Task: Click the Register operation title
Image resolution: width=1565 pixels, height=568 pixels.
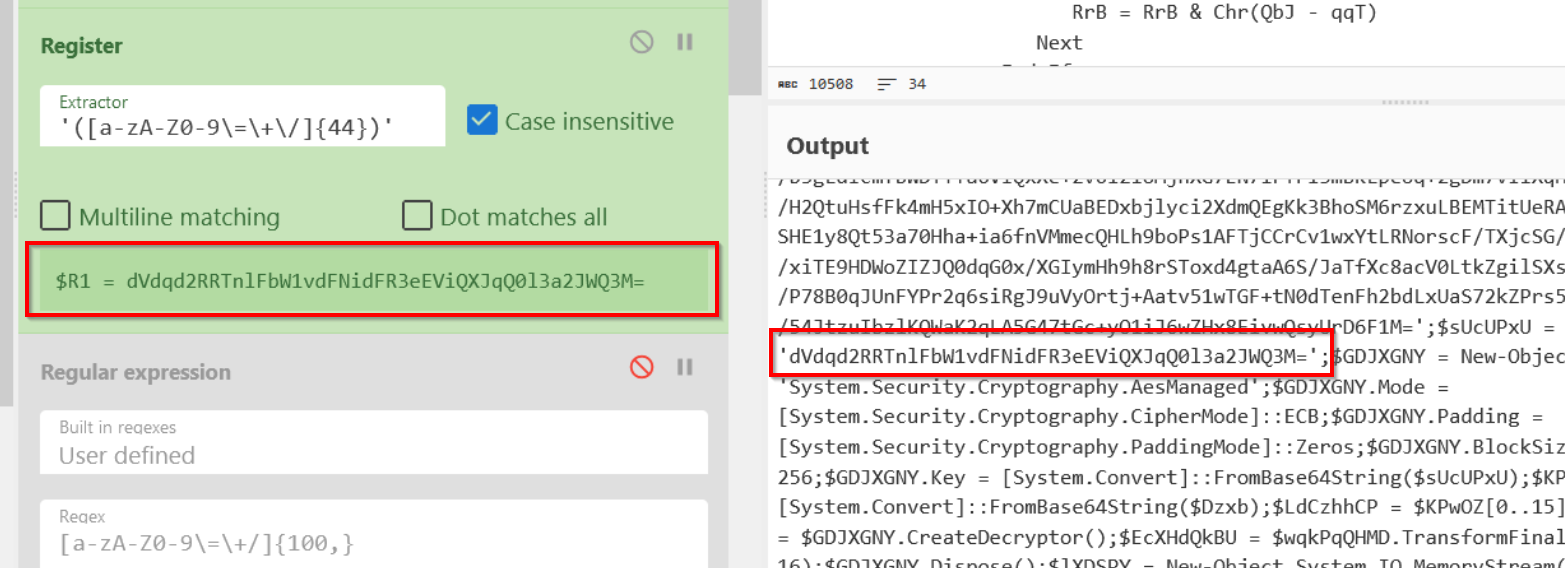Action: pos(81,46)
